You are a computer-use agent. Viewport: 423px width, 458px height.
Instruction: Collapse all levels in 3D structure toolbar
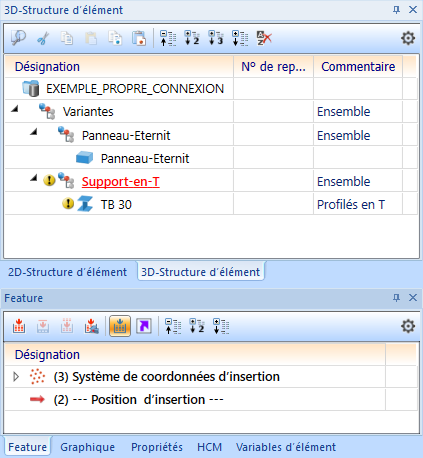click(168, 38)
